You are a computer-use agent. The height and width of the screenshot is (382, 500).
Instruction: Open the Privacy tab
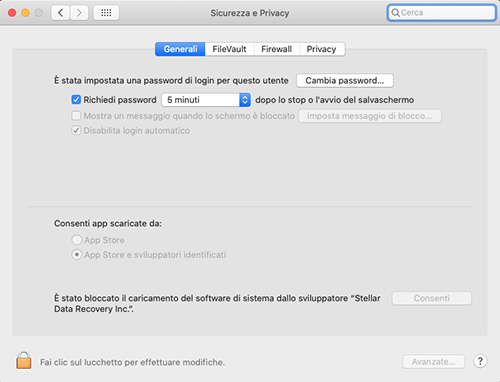click(x=322, y=49)
